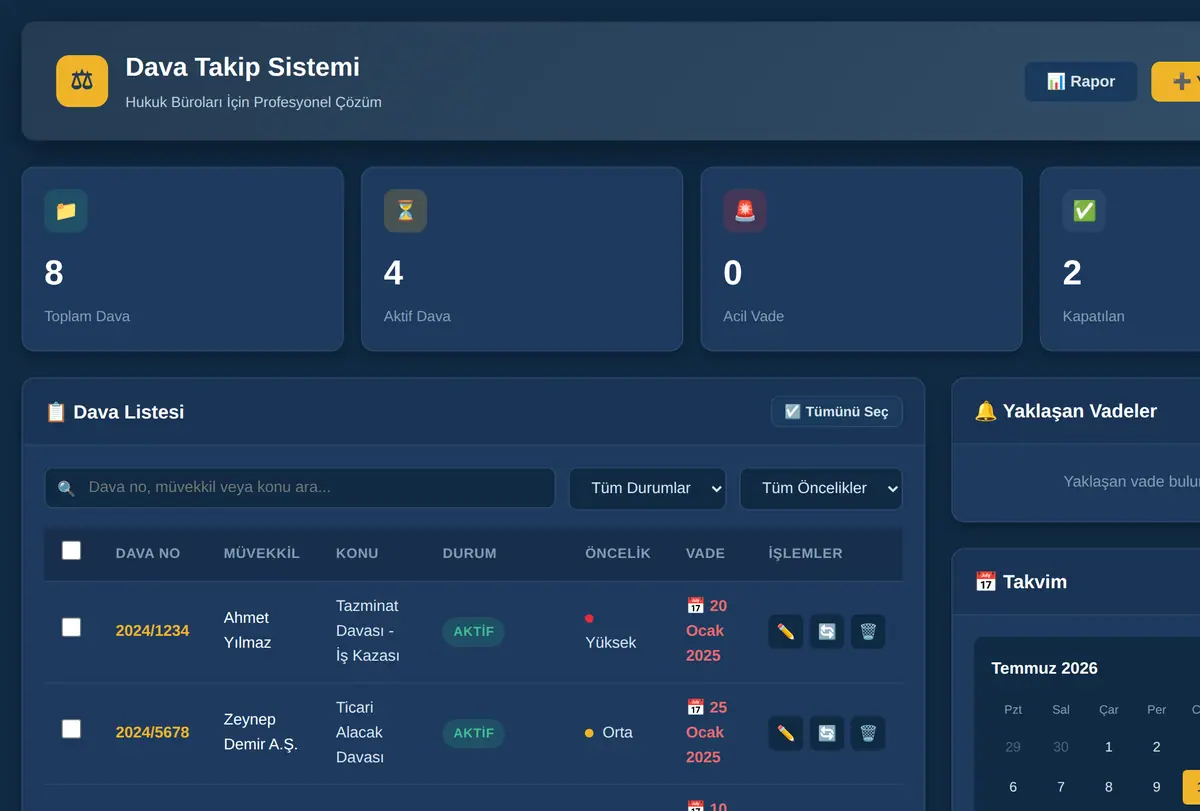The height and width of the screenshot is (811, 1200).
Task: Delete case 2024/1234 with the trash icon
Action: 868,632
